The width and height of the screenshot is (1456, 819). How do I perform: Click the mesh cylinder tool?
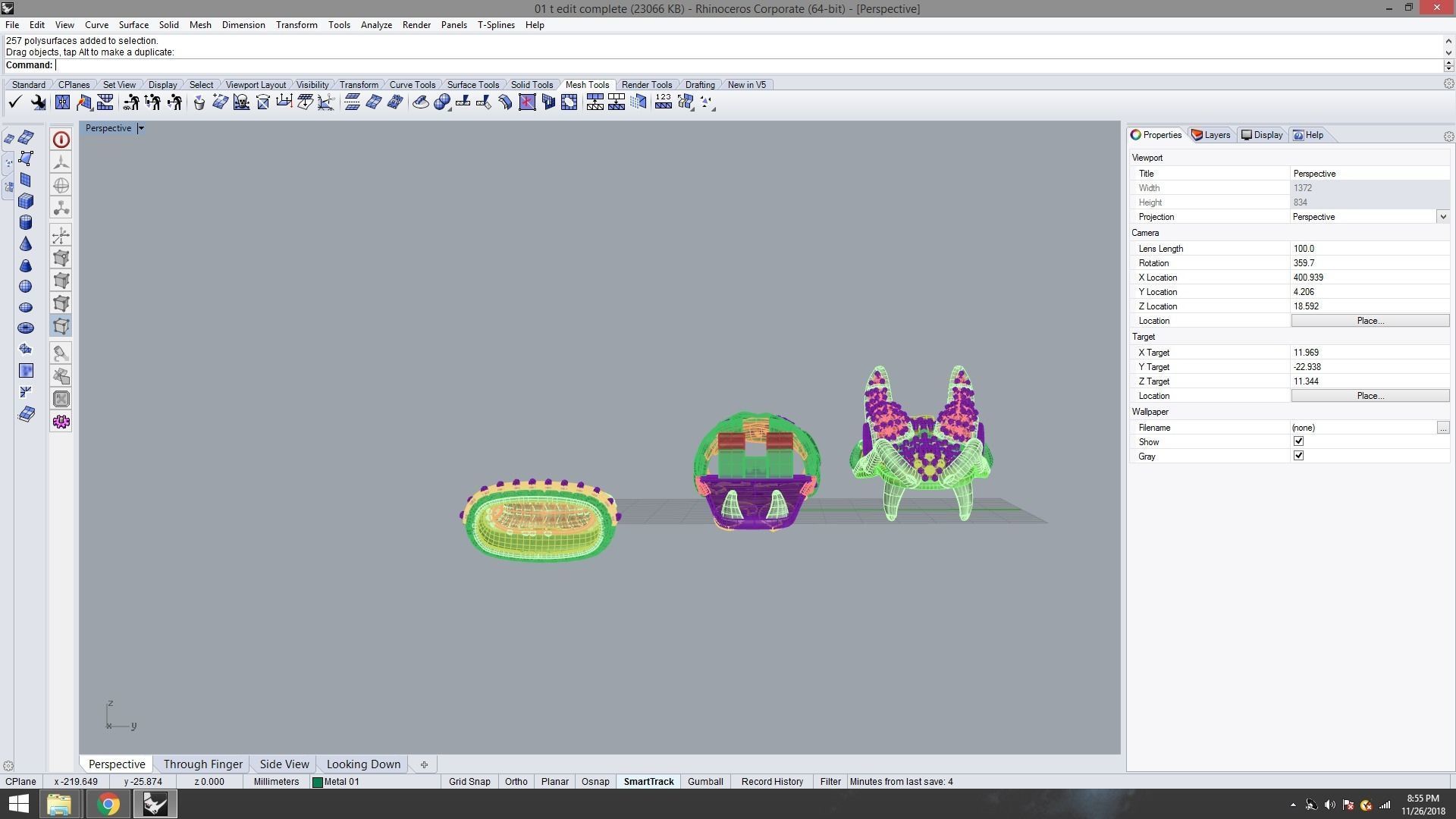point(26,222)
